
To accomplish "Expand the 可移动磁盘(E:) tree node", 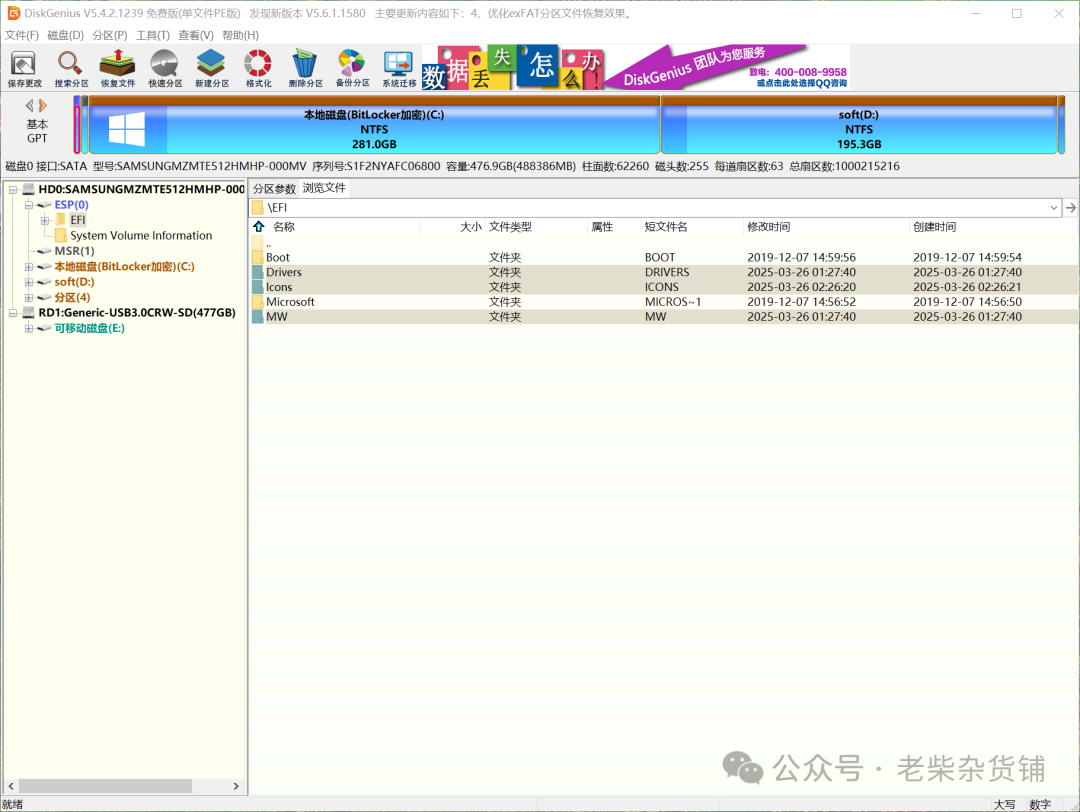I will 29,329.
